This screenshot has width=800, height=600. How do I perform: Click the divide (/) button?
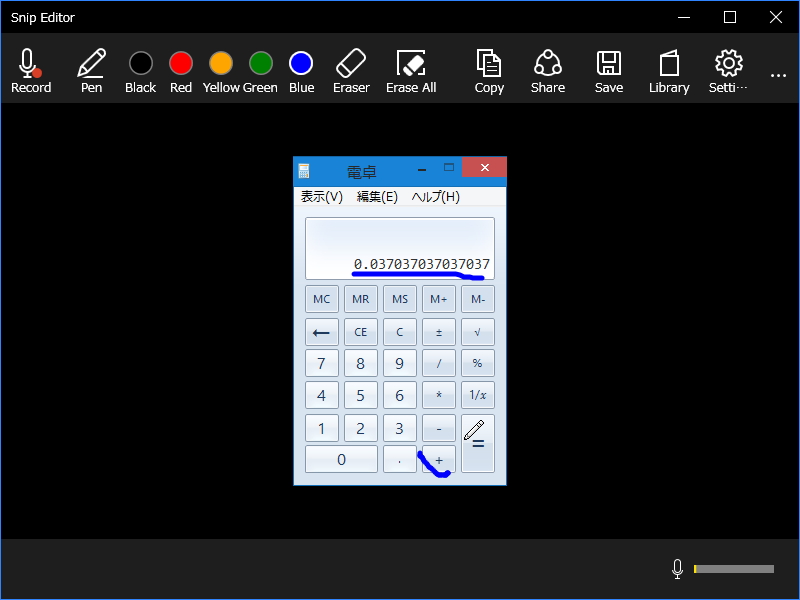(439, 363)
